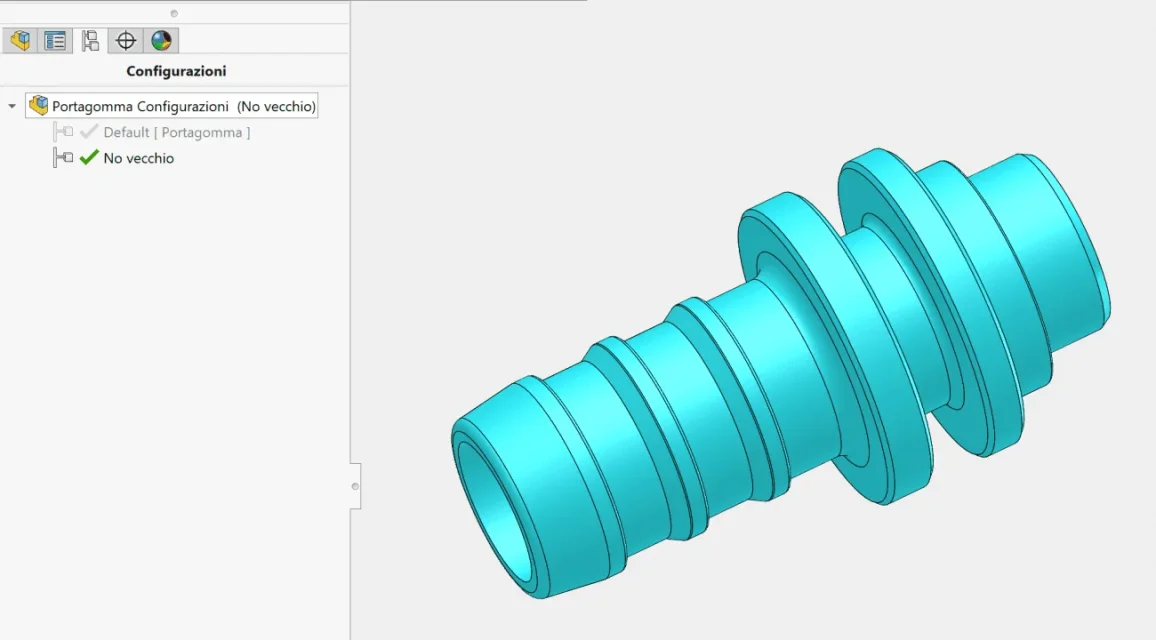This screenshot has width=1156, height=640.
Task: Collapse the side panel using the edge handle
Action: pos(355,487)
